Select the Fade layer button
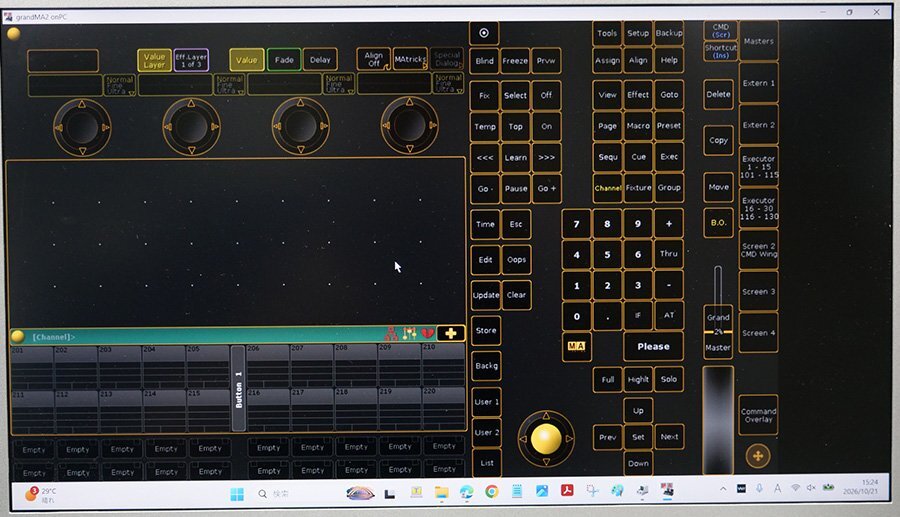This screenshot has width=900, height=517. pos(284,60)
